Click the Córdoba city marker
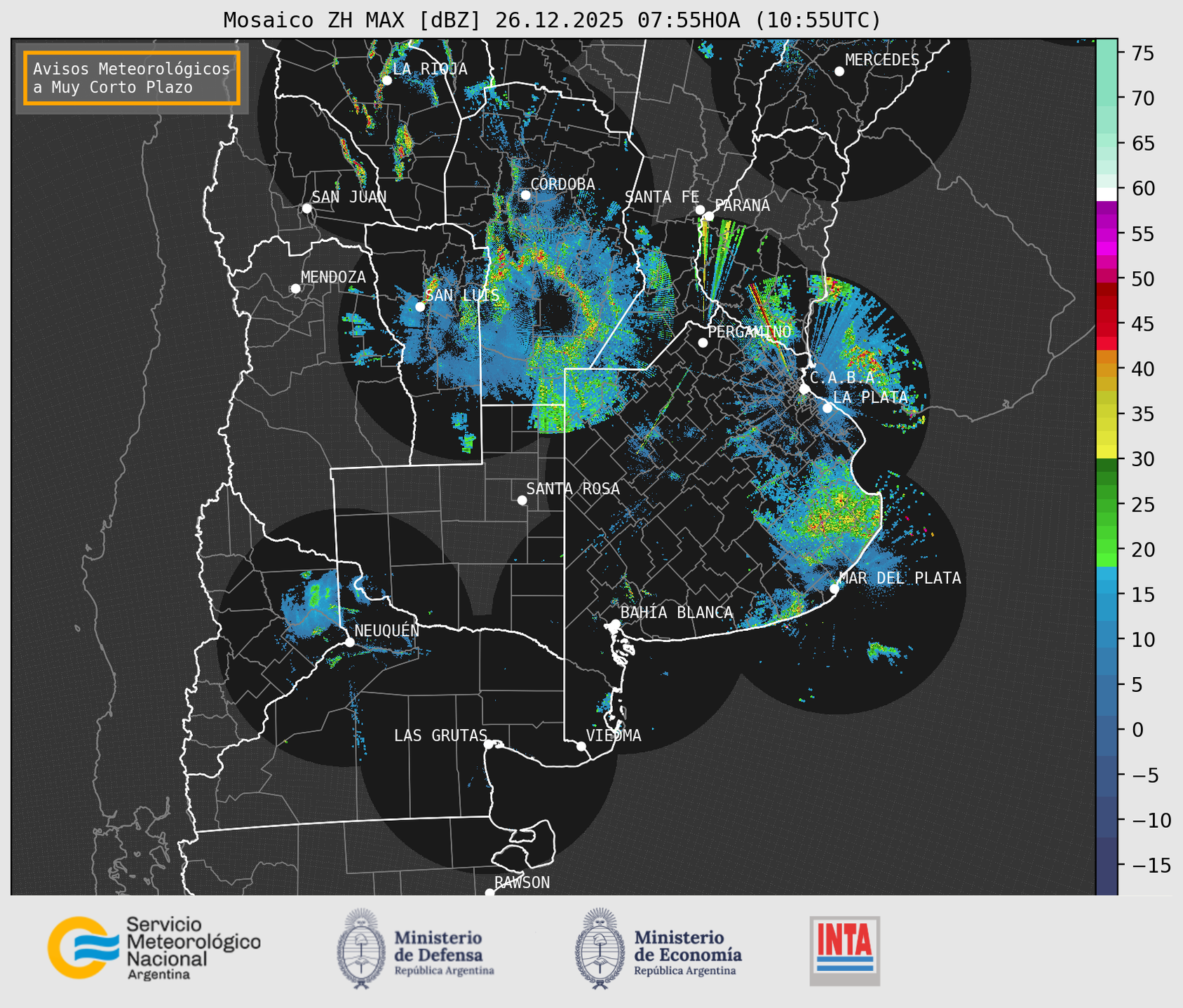Image resolution: width=1183 pixels, height=1008 pixels. click(x=525, y=195)
